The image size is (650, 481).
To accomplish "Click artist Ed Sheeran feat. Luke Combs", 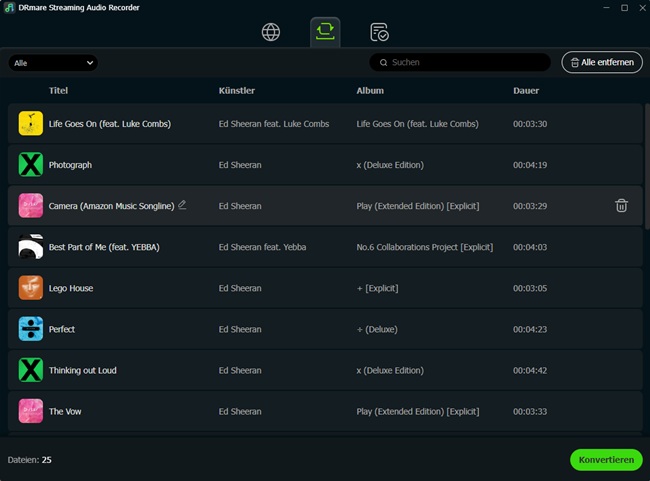I will pyautogui.click(x=274, y=124).
